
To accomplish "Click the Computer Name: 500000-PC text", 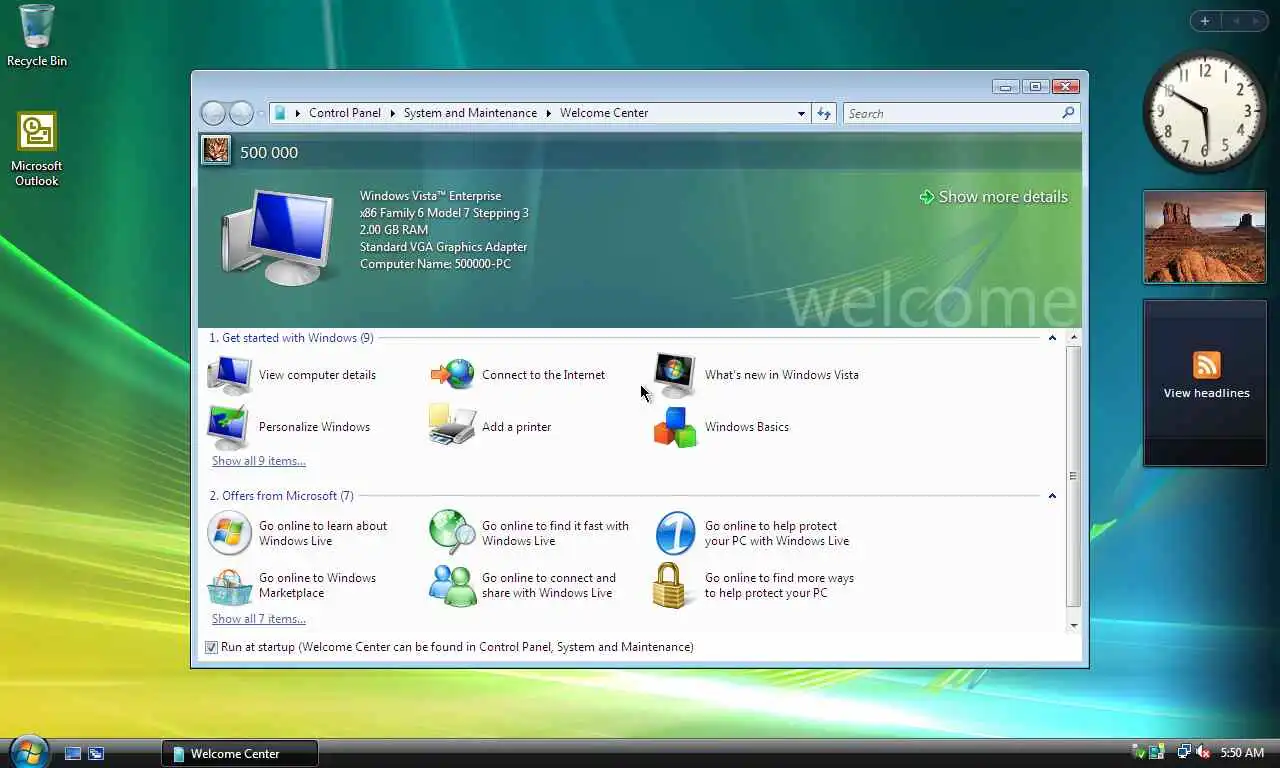I will coord(435,264).
